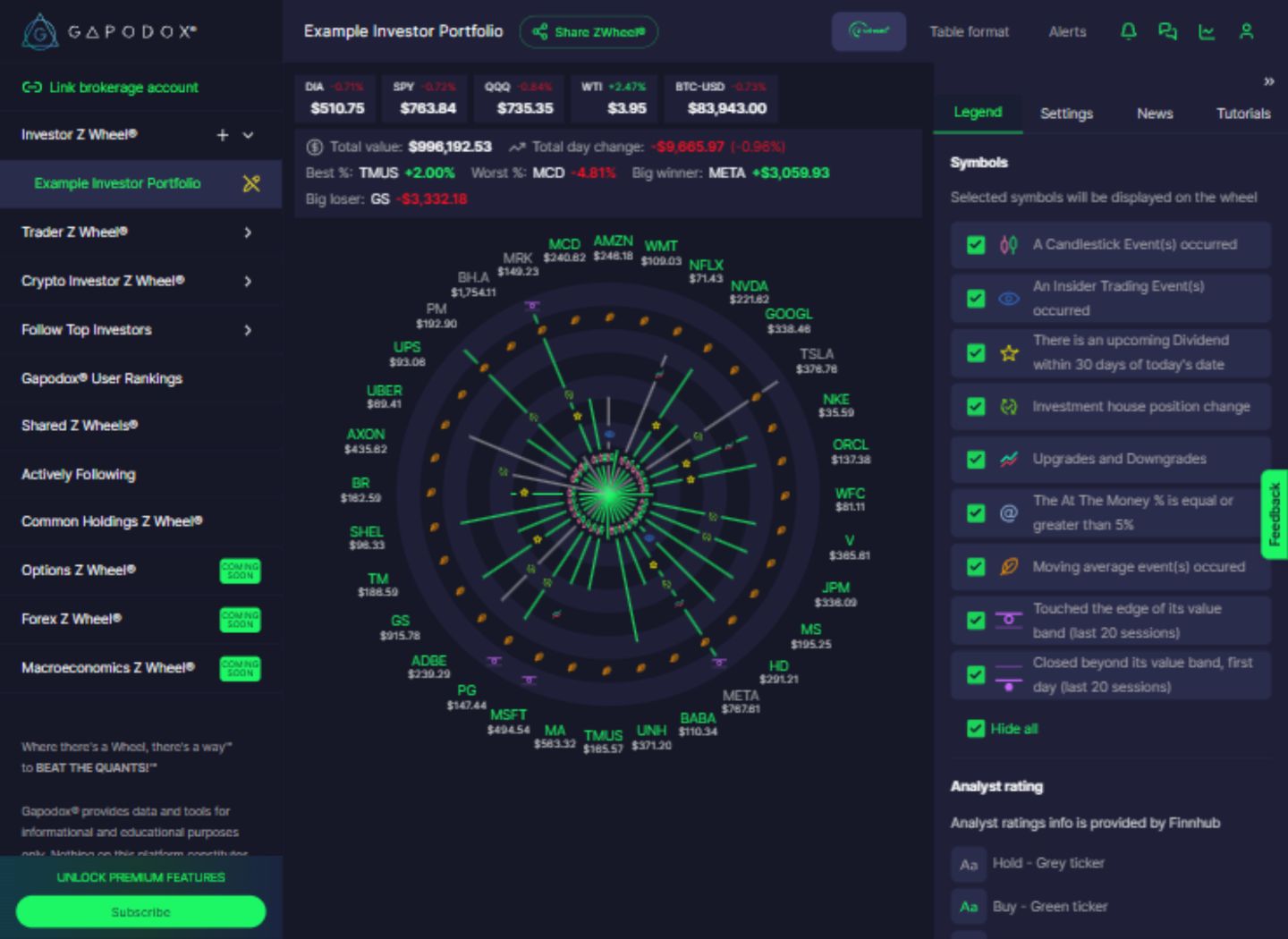
Task: Switch to Table format view
Action: coord(969,32)
